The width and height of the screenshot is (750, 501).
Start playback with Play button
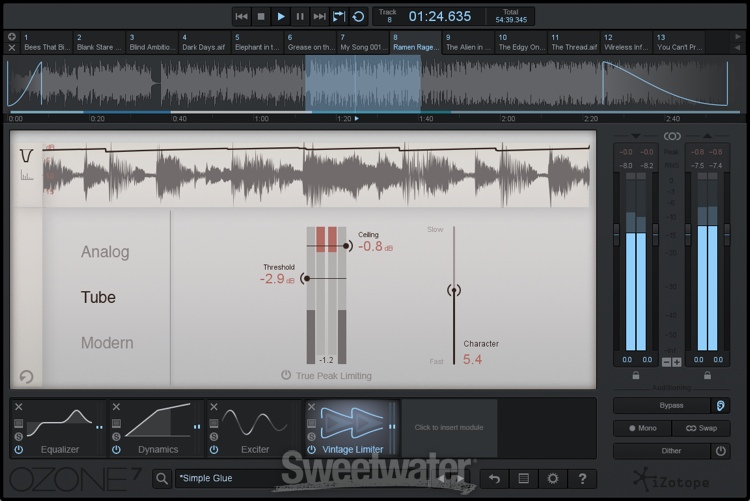click(281, 17)
